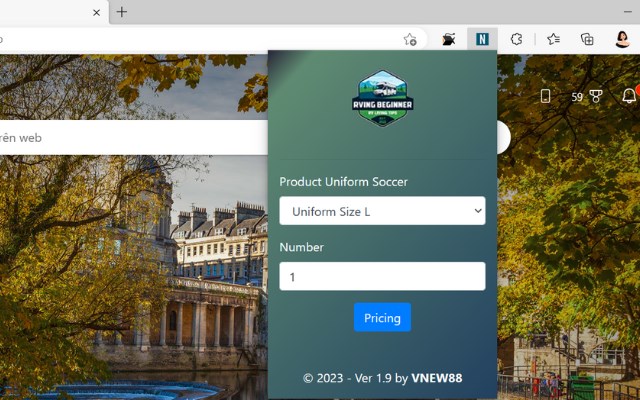Expand the Uniform Size L dropdown
The image size is (640, 400).
(382, 211)
